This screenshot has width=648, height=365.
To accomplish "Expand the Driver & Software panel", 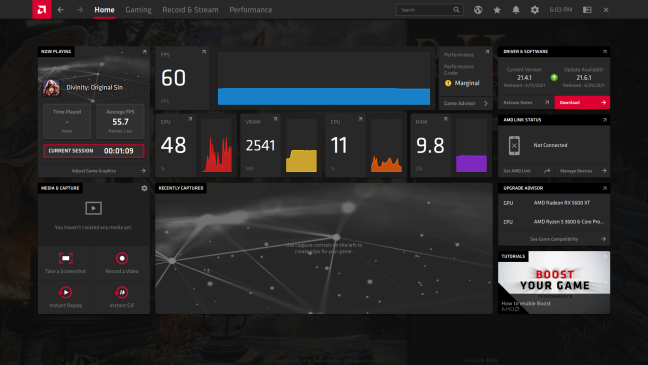I will 605,52.
